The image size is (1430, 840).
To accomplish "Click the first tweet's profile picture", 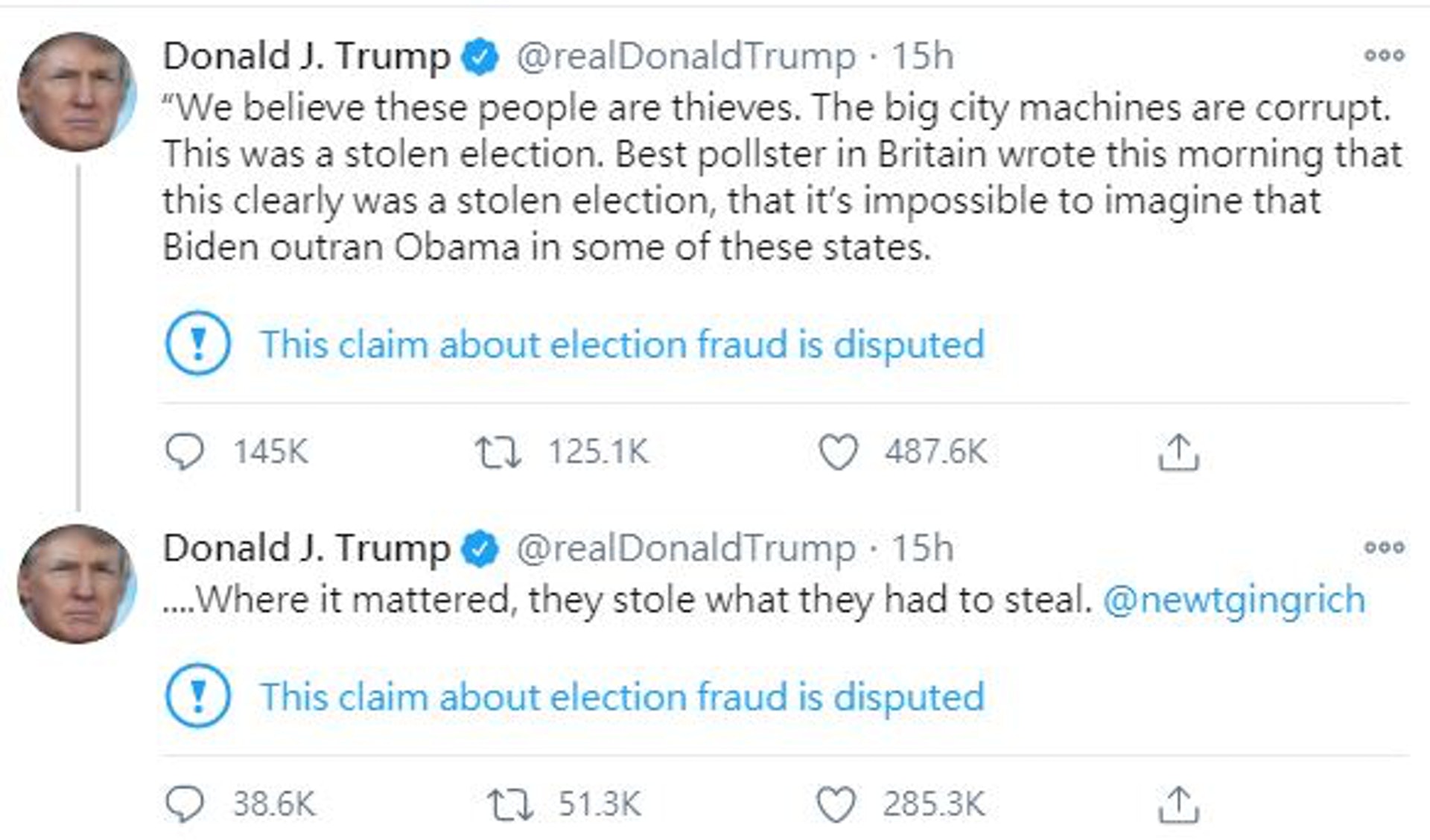I will tap(76, 92).
